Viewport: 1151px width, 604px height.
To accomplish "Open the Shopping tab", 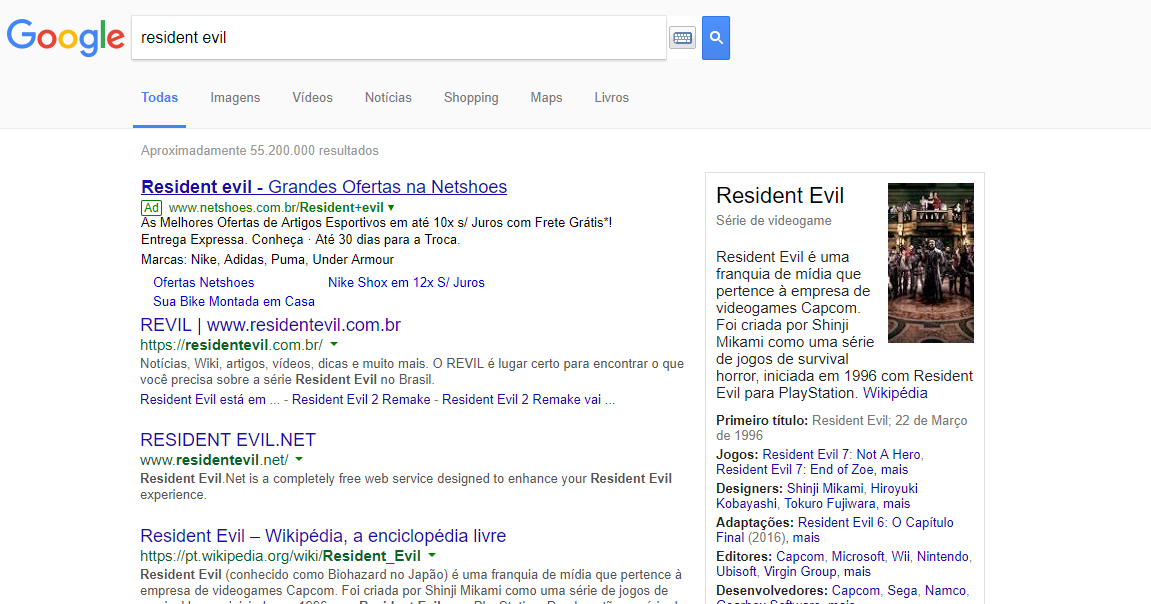I will pyautogui.click(x=471, y=98).
